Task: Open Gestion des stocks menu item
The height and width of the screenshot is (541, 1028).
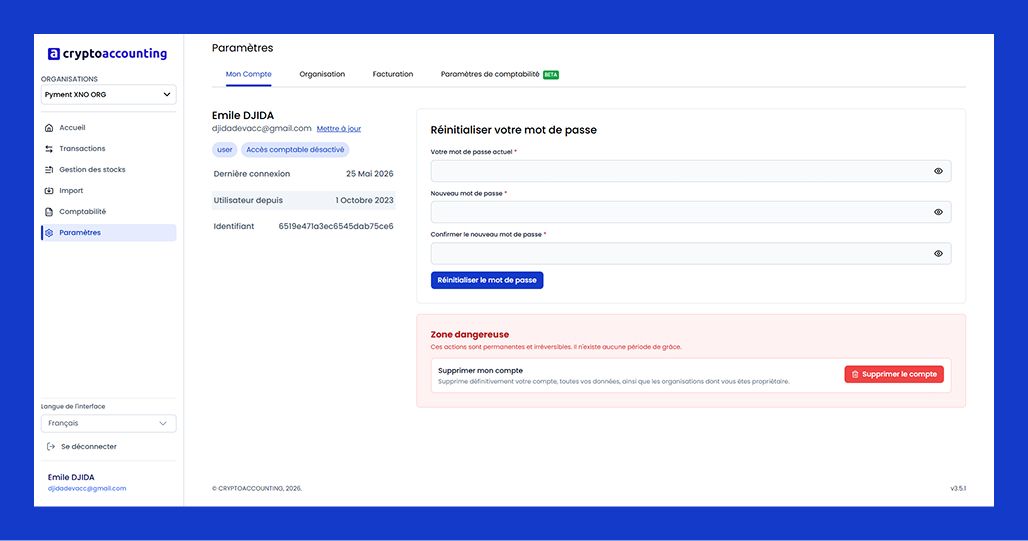Action: pyautogui.click(x=108, y=170)
